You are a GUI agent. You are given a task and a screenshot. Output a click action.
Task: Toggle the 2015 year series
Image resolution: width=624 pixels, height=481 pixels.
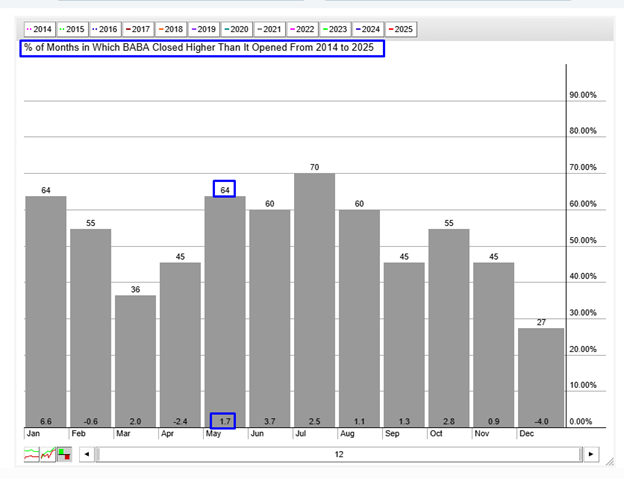[72, 29]
